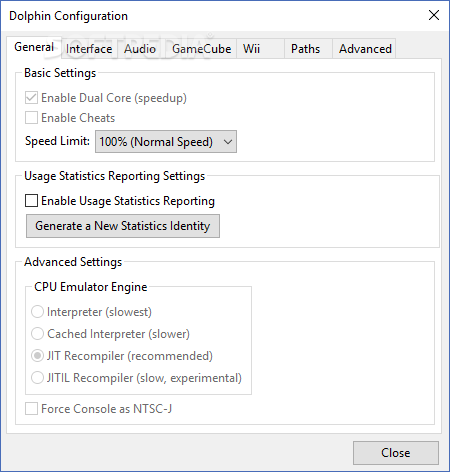Screen dimensions: 450x472
Task: Click the Speed Limit dropdown arrow
Action: [228, 142]
